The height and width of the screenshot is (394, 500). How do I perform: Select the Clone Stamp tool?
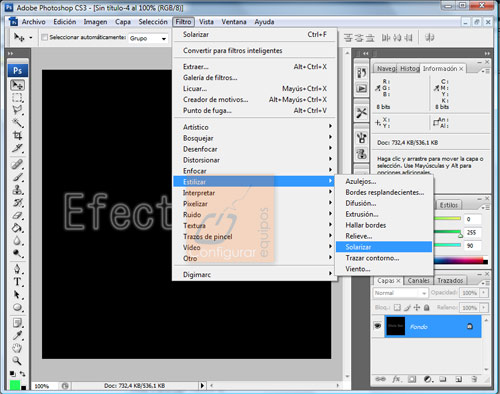[x=17, y=190]
